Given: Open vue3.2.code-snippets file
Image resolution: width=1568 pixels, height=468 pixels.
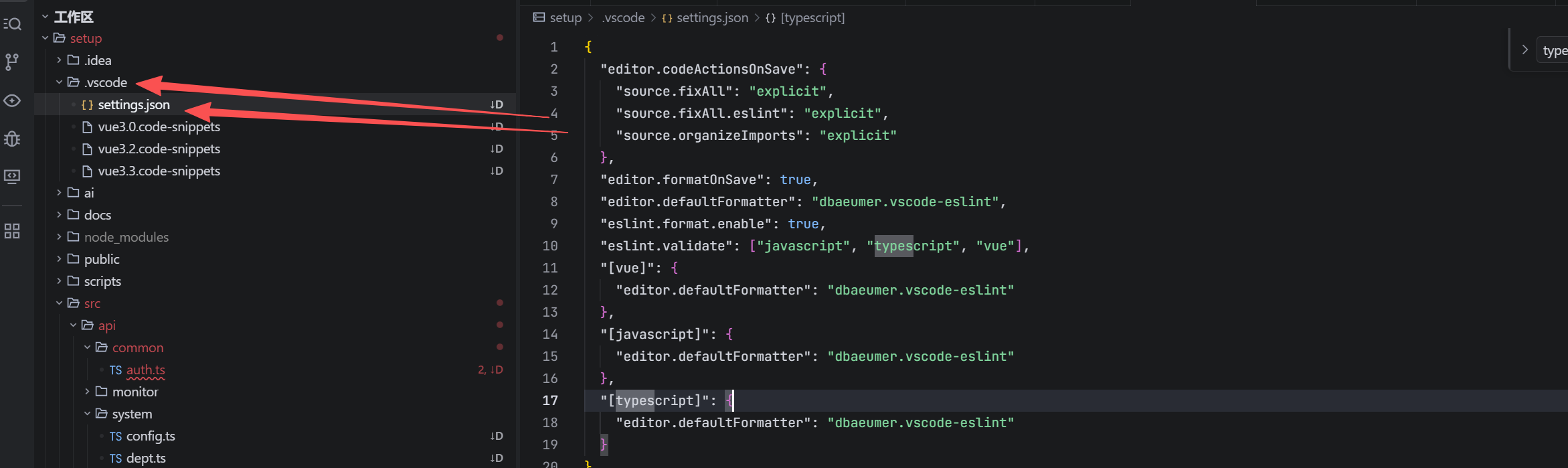Looking at the screenshot, I should tap(159, 149).
